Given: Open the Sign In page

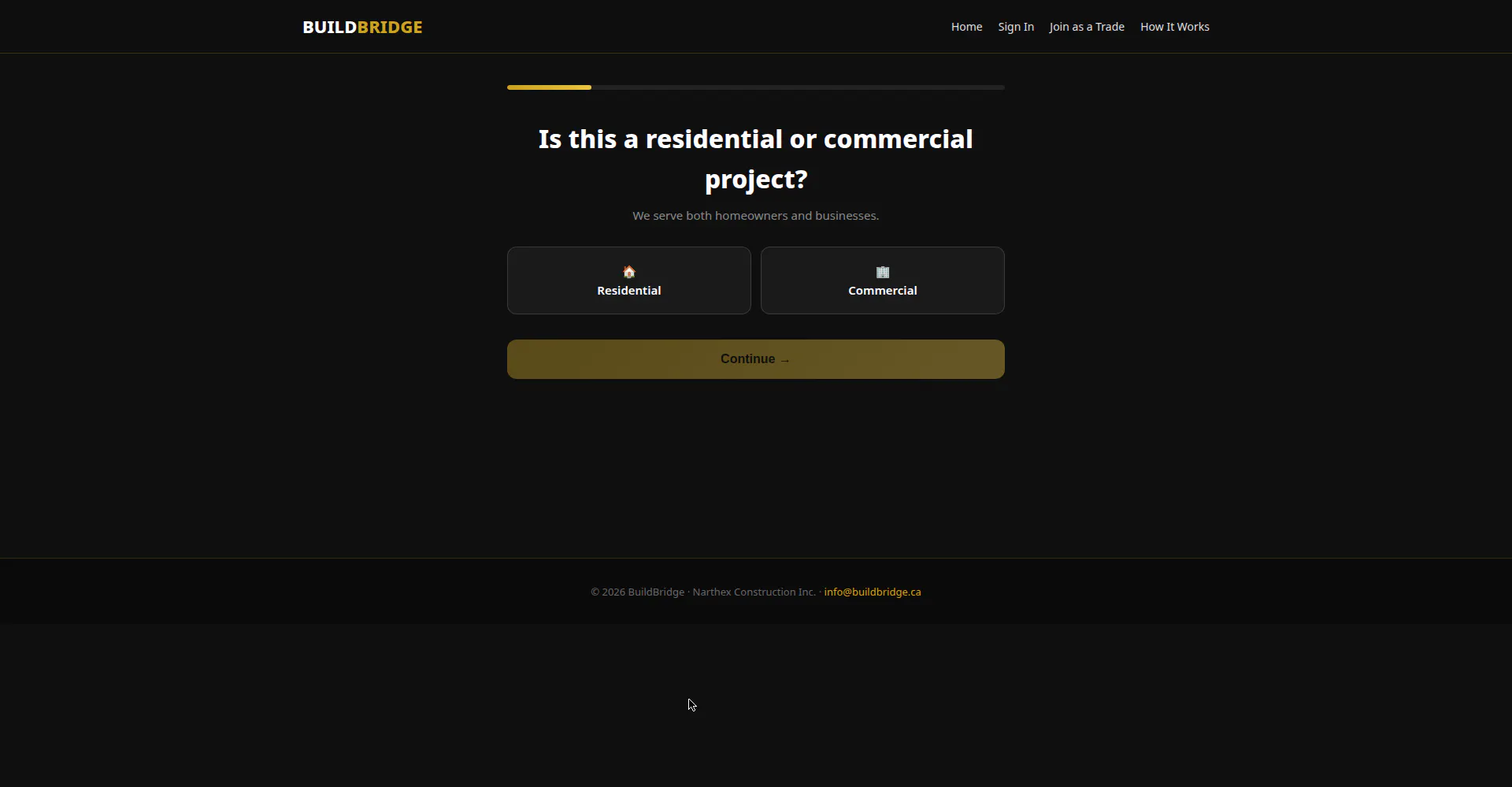Looking at the screenshot, I should [1016, 27].
